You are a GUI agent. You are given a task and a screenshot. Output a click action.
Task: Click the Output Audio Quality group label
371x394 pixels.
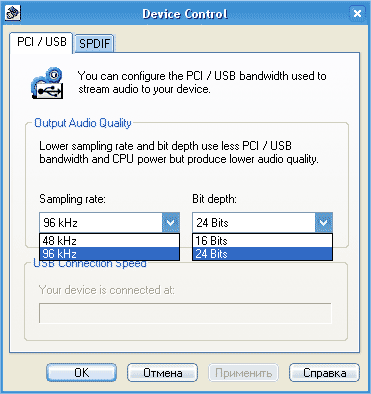(x=83, y=123)
